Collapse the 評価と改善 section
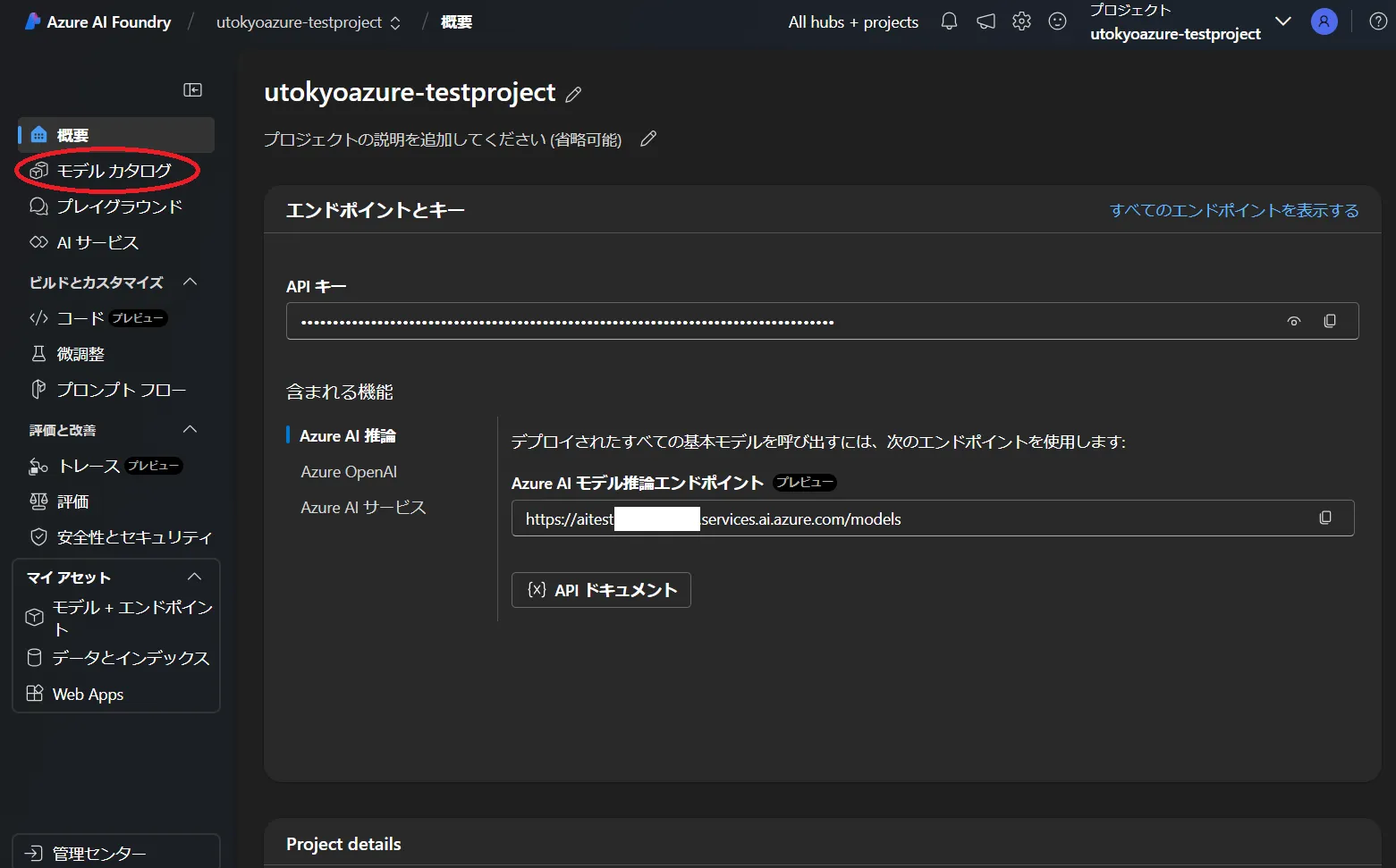Image resolution: width=1396 pixels, height=868 pixels. coord(190,429)
